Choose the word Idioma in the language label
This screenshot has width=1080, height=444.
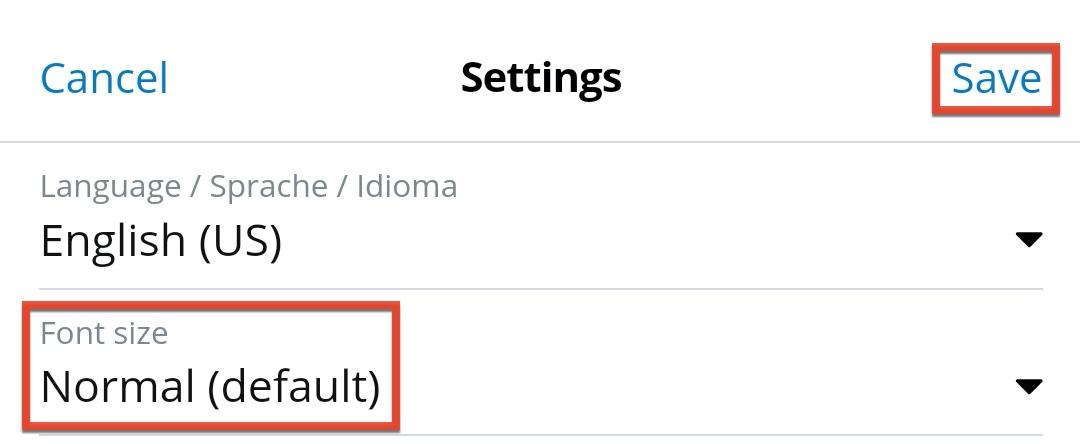(406, 186)
